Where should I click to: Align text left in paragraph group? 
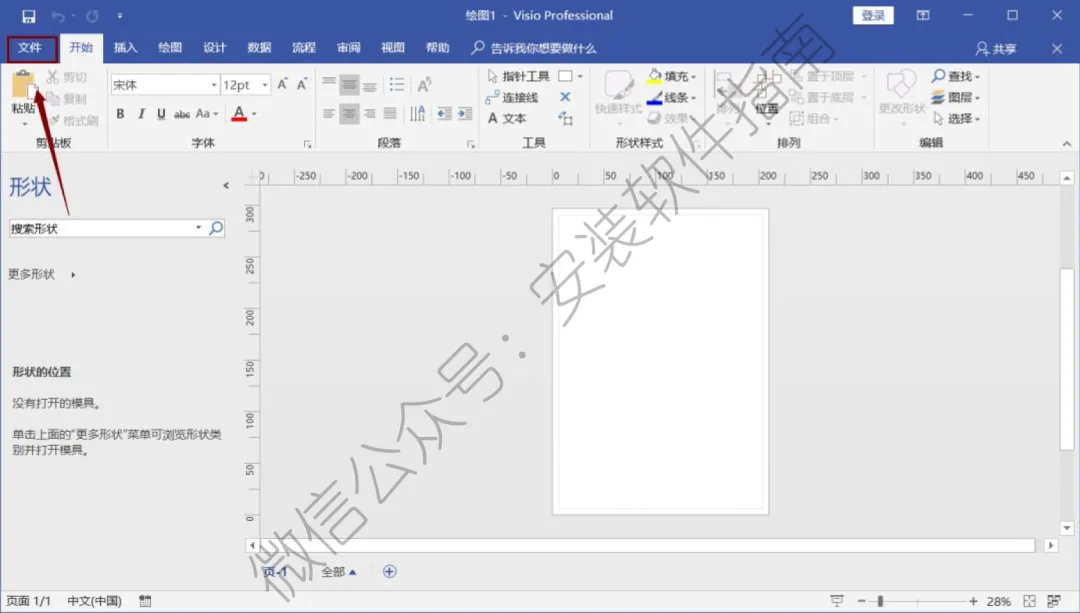[x=329, y=114]
